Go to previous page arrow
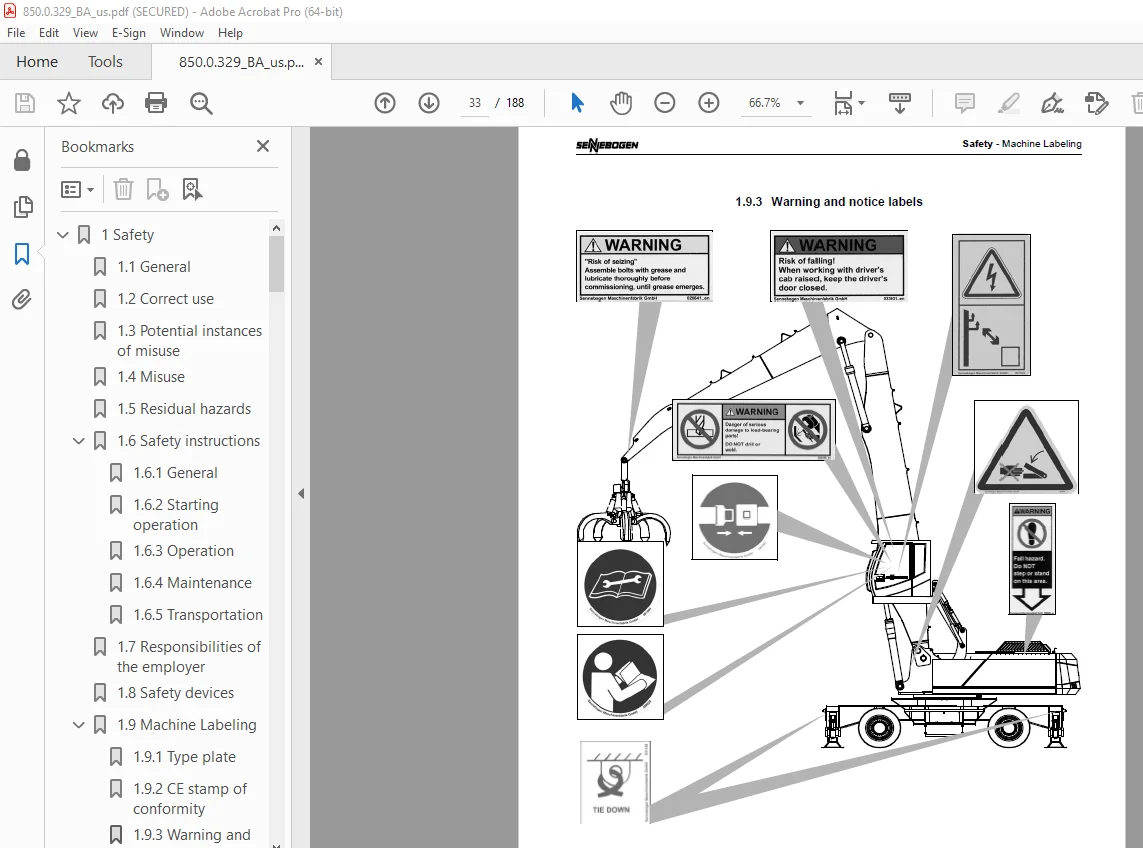Viewport: 1143px width, 848px height. pos(385,103)
